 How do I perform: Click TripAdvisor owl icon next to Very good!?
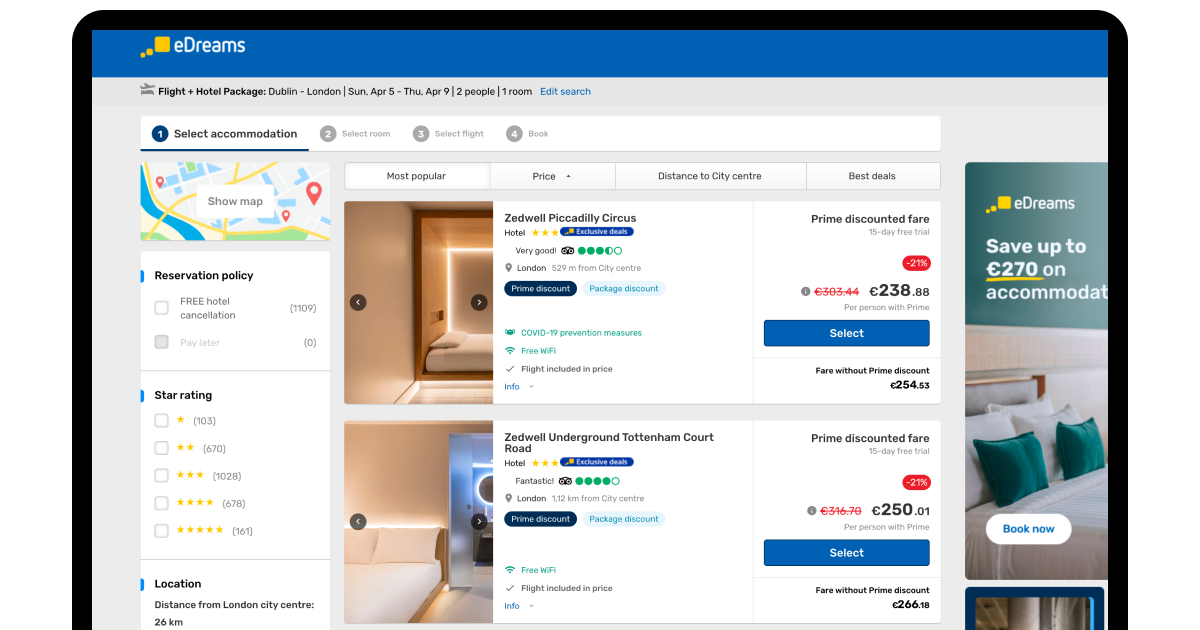[568, 251]
